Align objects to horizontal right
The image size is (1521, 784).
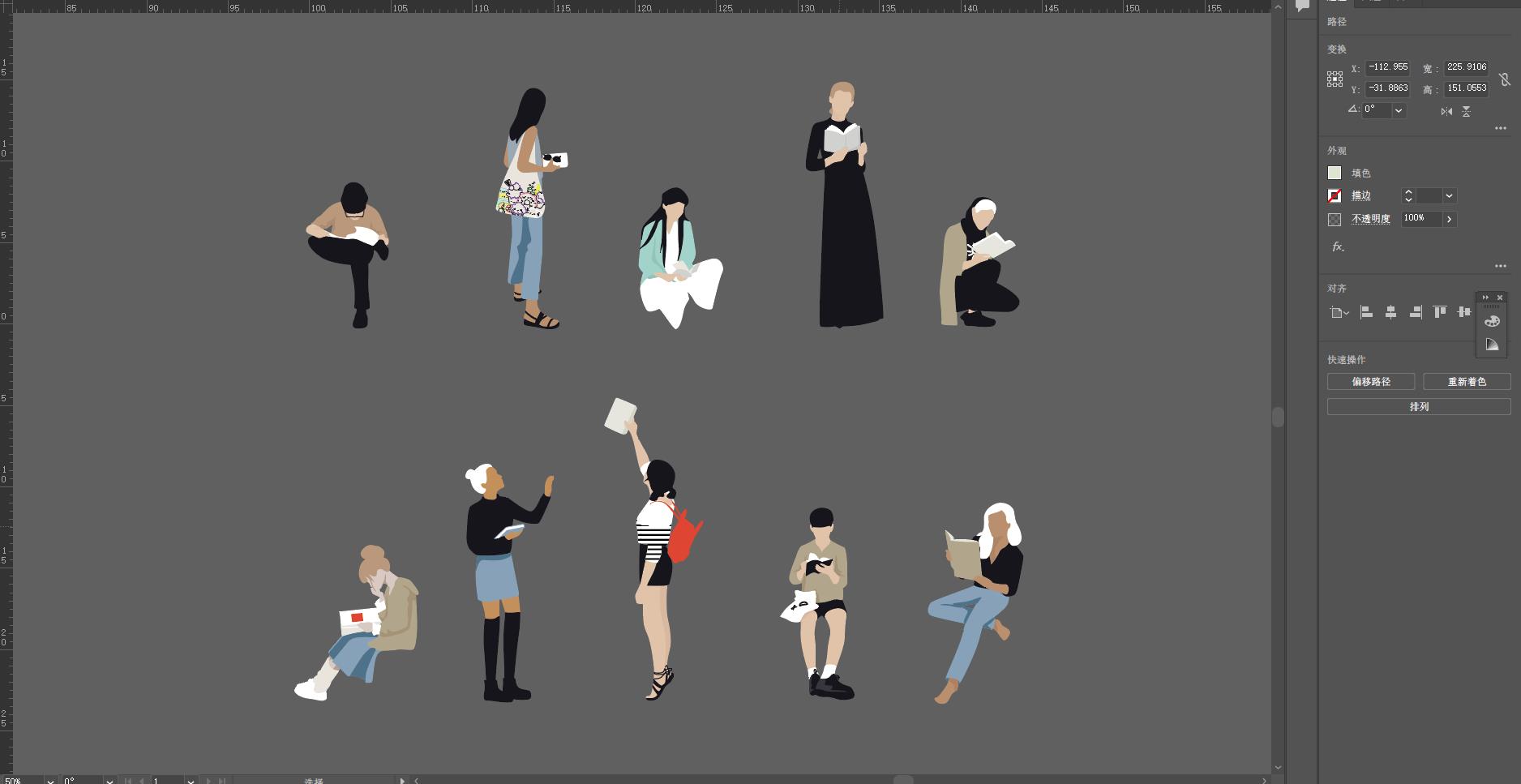coord(1416,311)
